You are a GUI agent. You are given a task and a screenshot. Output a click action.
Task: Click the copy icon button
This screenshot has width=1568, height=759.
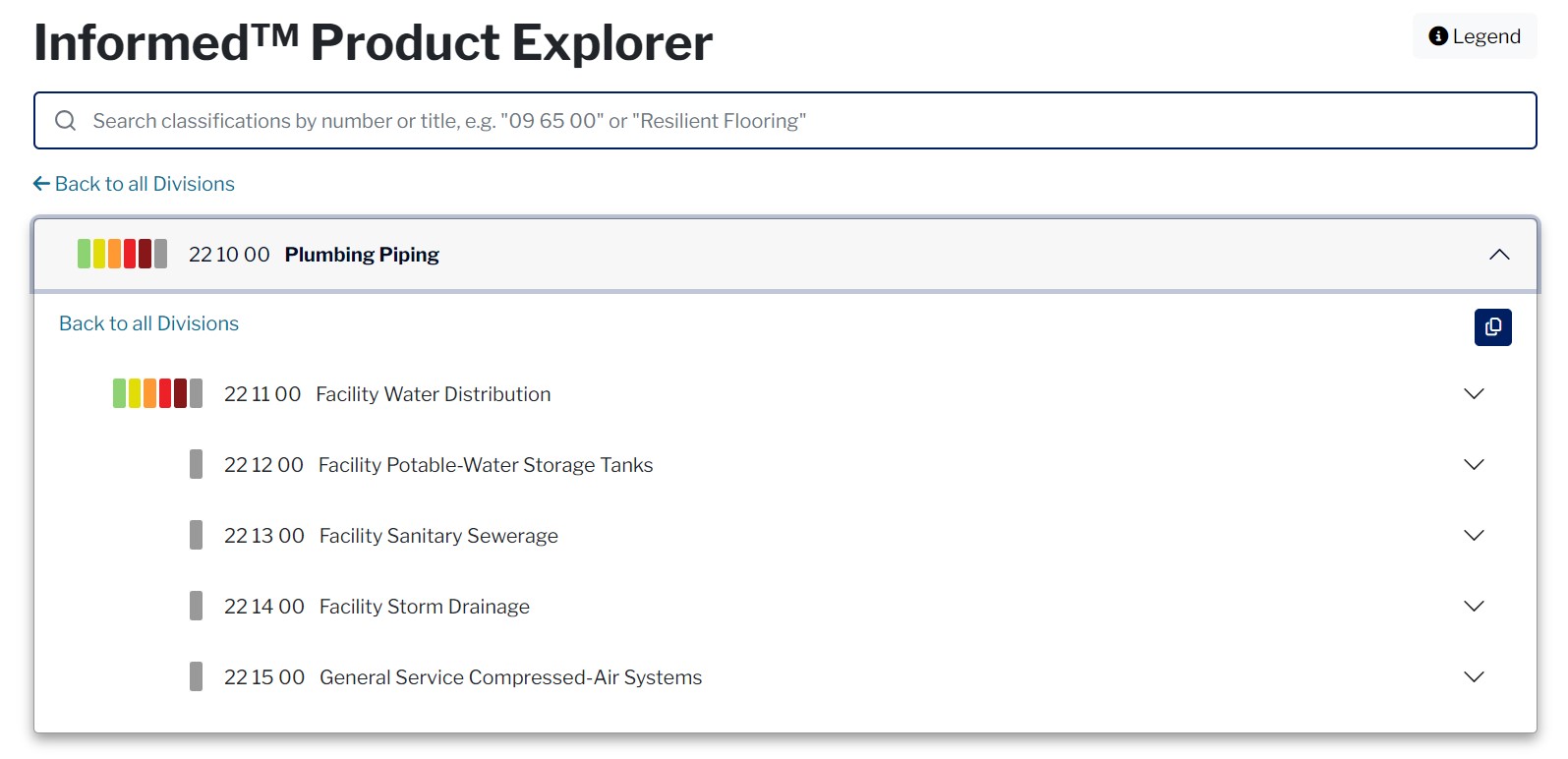pyautogui.click(x=1492, y=327)
